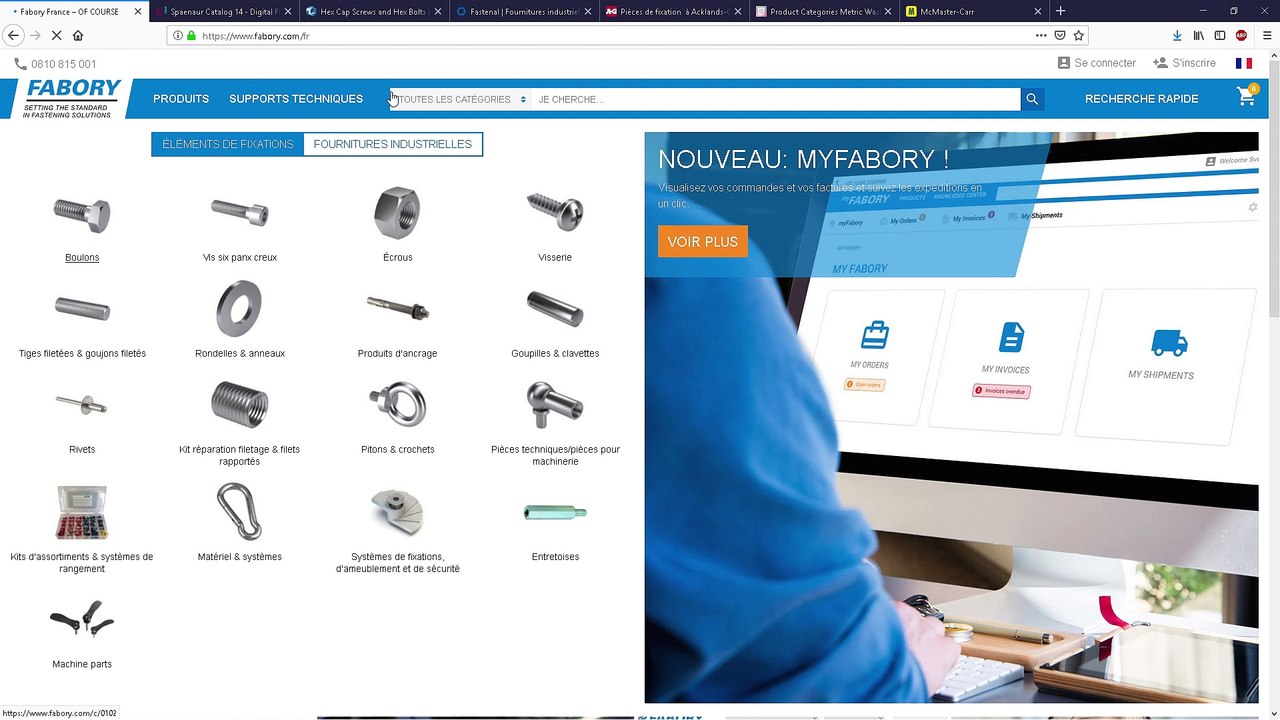Open the Downloads arrow in toolbar
The width and height of the screenshot is (1280, 720).
1177,35
